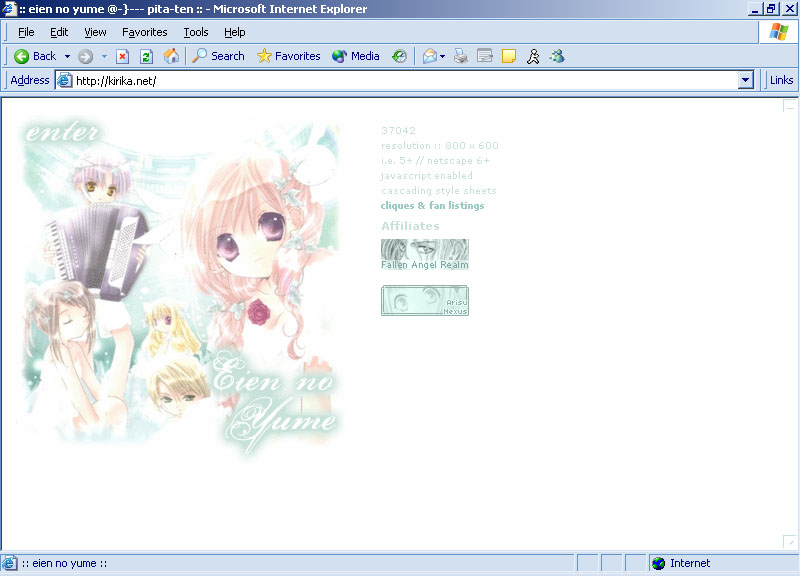Open the Fallen Angel Realm affiliate banner
Image resolution: width=800 pixels, height=576 pixels.
424,254
